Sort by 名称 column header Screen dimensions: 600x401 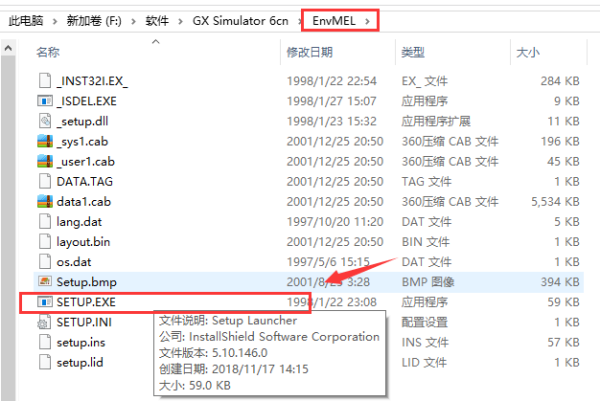pos(48,52)
